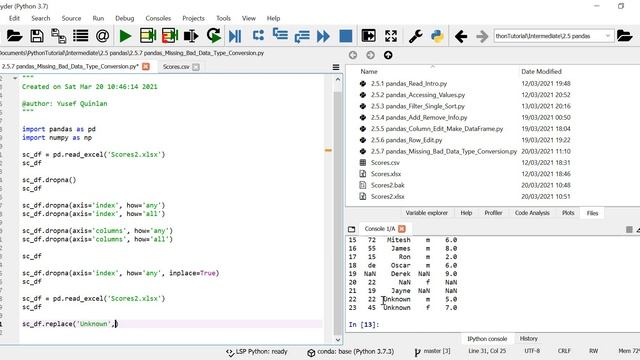Open the Search menu
The width and height of the screenshot is (640, 360).
point(41,18)
